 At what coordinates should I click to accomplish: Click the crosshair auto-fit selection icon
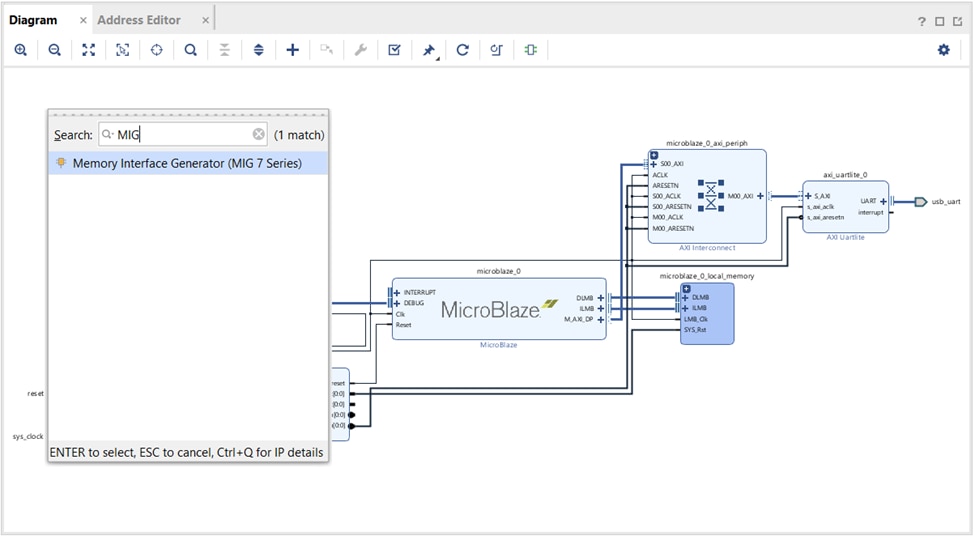pyautogui.click(x=157, y=50)
